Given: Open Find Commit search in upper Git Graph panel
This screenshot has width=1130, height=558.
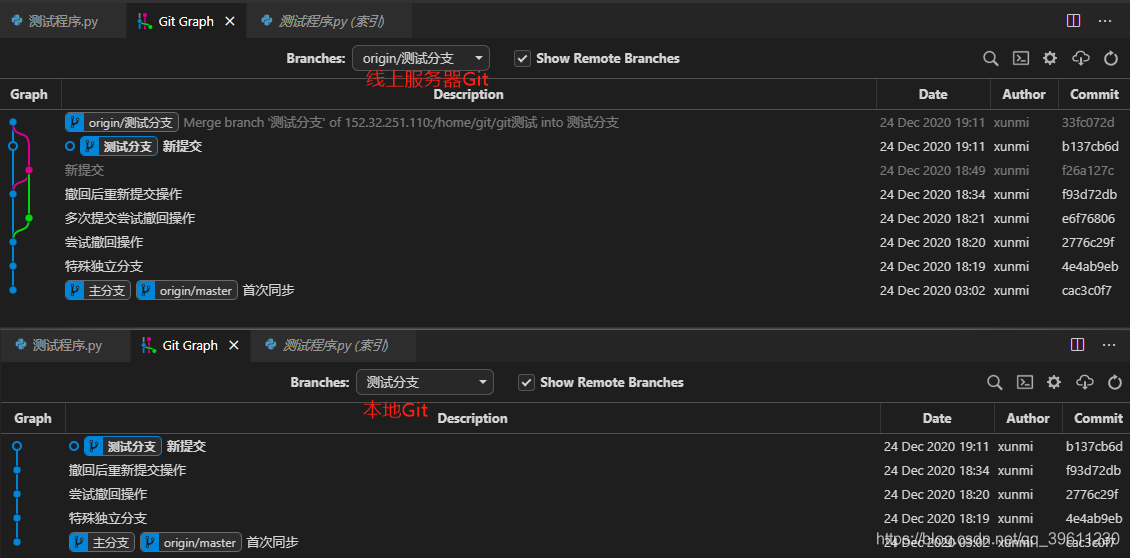Looking at the screenshot, I should point(991,58).
